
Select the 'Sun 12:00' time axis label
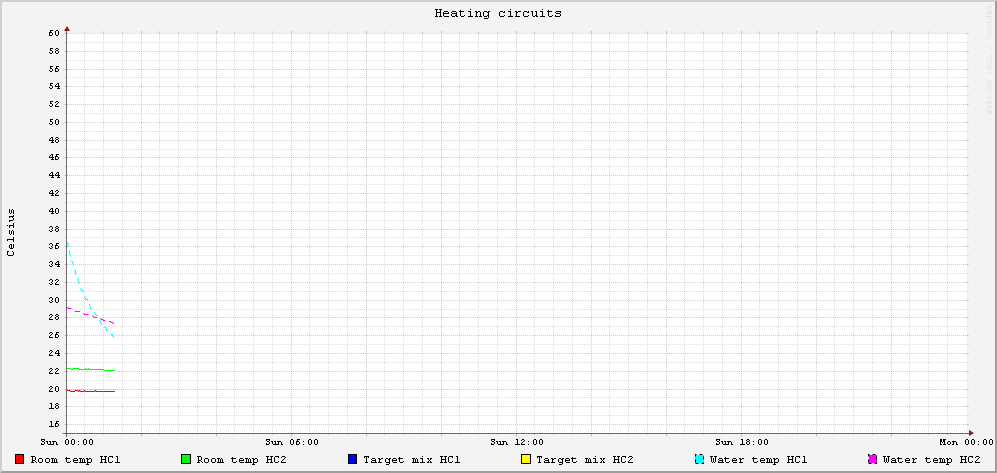point(517,441)
